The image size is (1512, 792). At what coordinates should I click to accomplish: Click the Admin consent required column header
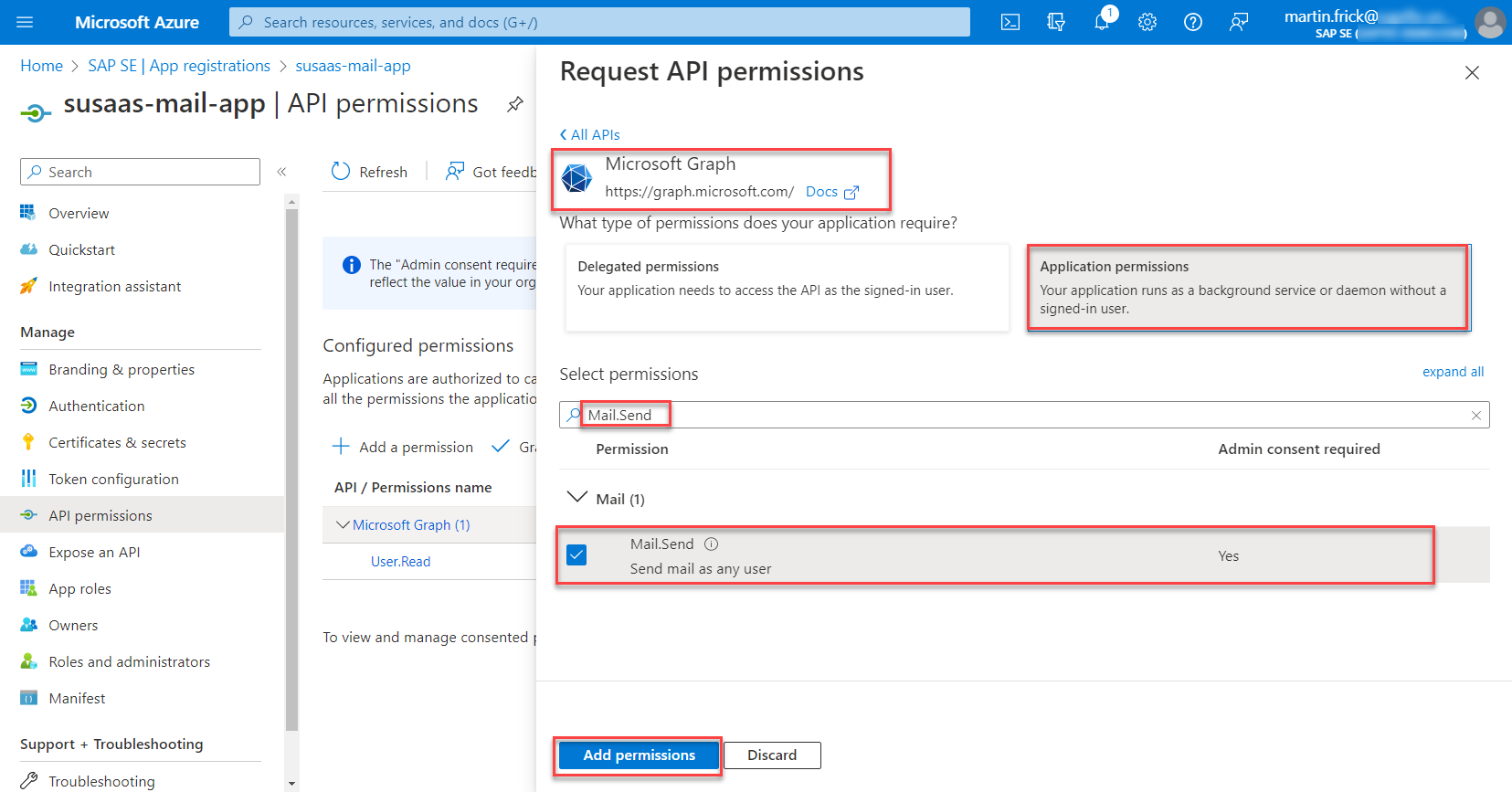pos(1299,449)
